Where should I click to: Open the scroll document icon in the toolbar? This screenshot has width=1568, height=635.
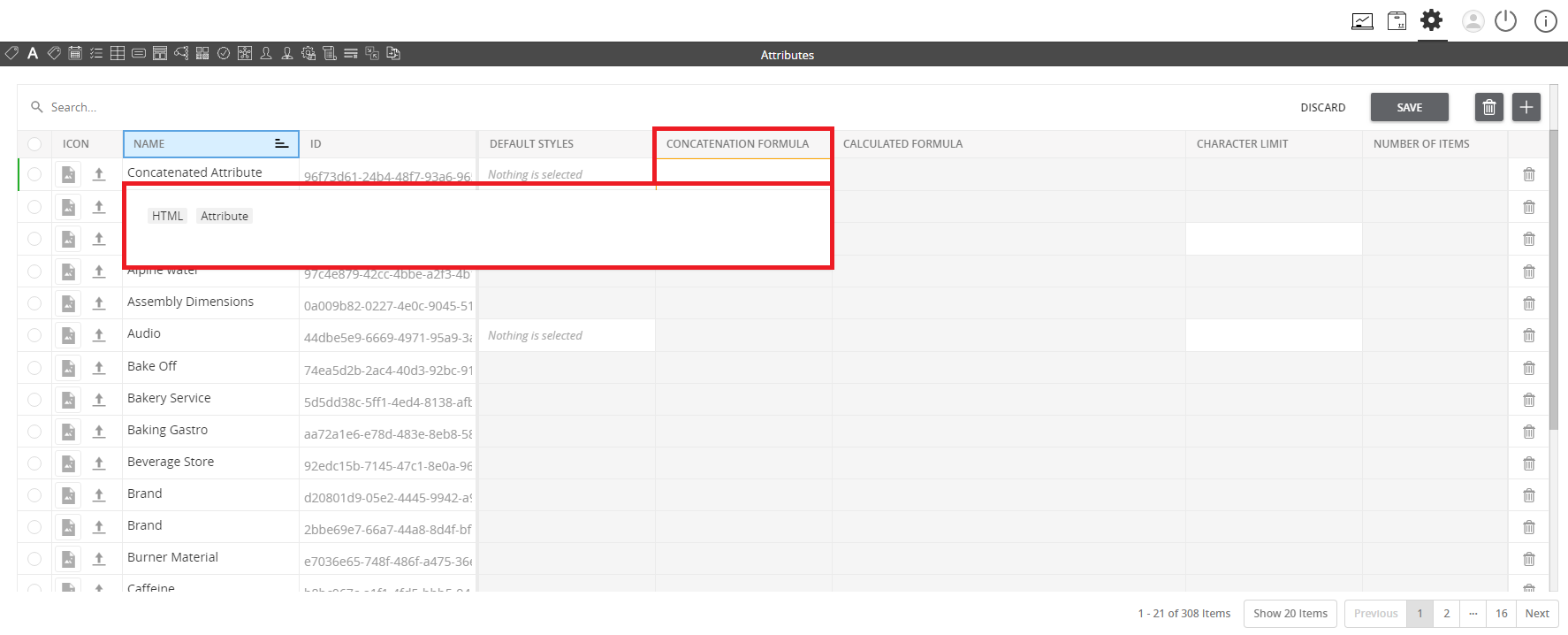[330, 53]
